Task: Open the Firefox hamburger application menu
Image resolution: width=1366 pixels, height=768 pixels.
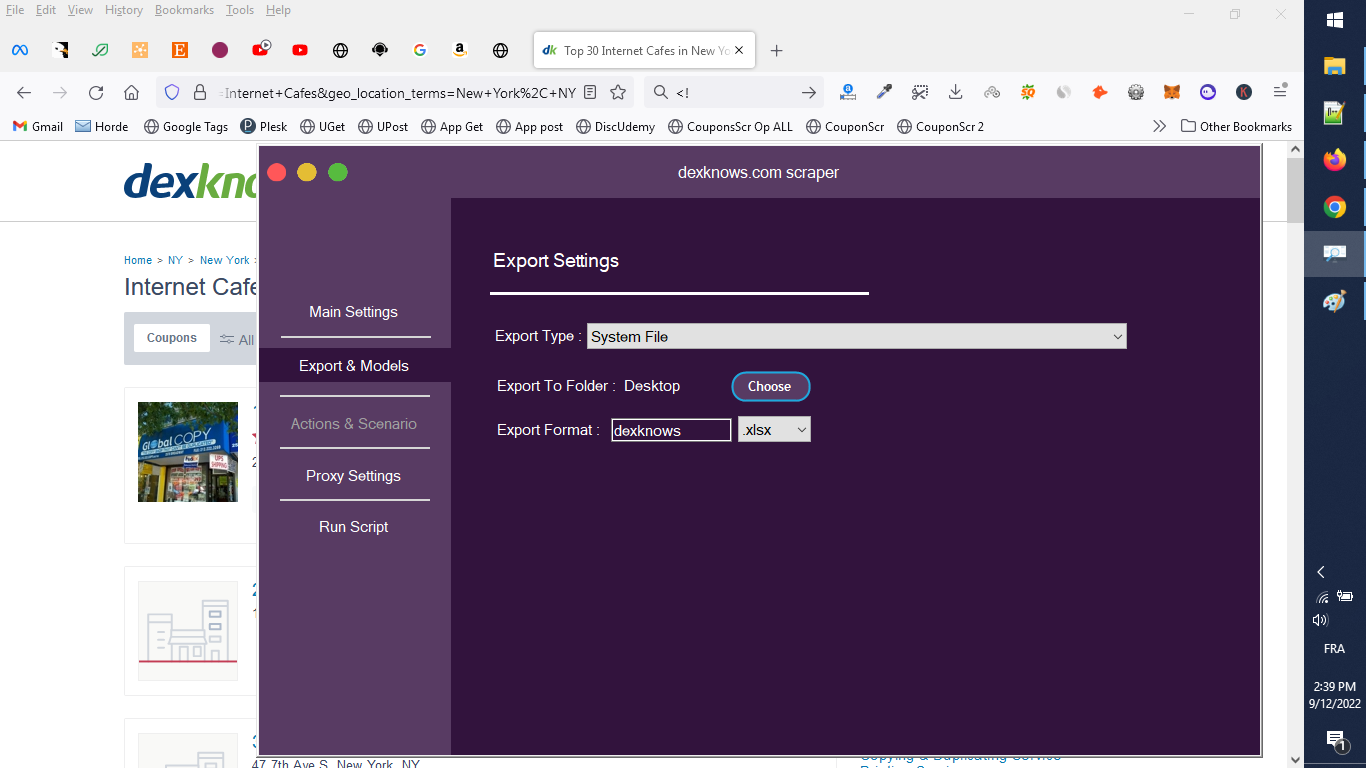Action: pos(1280,93)
